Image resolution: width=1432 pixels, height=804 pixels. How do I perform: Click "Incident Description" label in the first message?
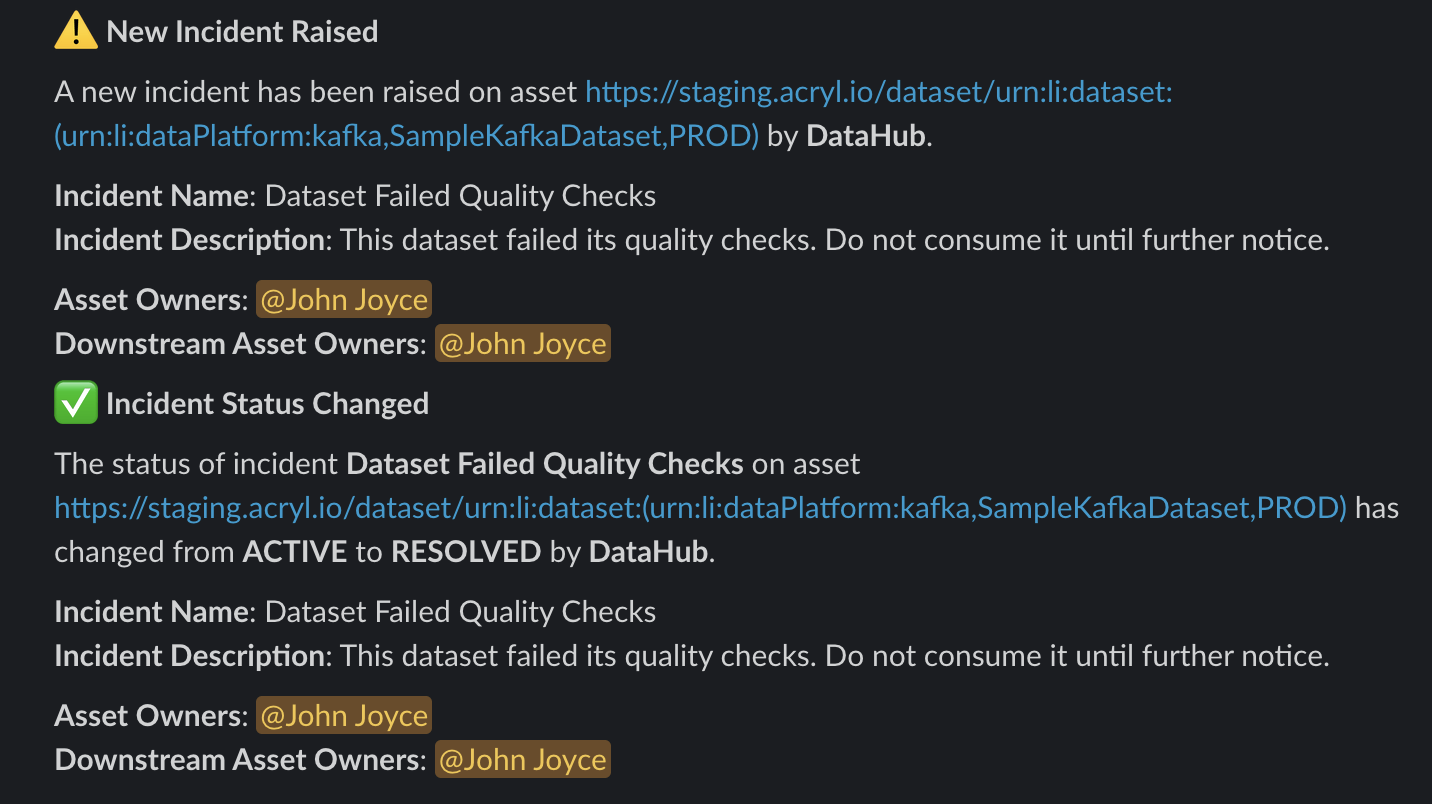(x=190, y=240)
